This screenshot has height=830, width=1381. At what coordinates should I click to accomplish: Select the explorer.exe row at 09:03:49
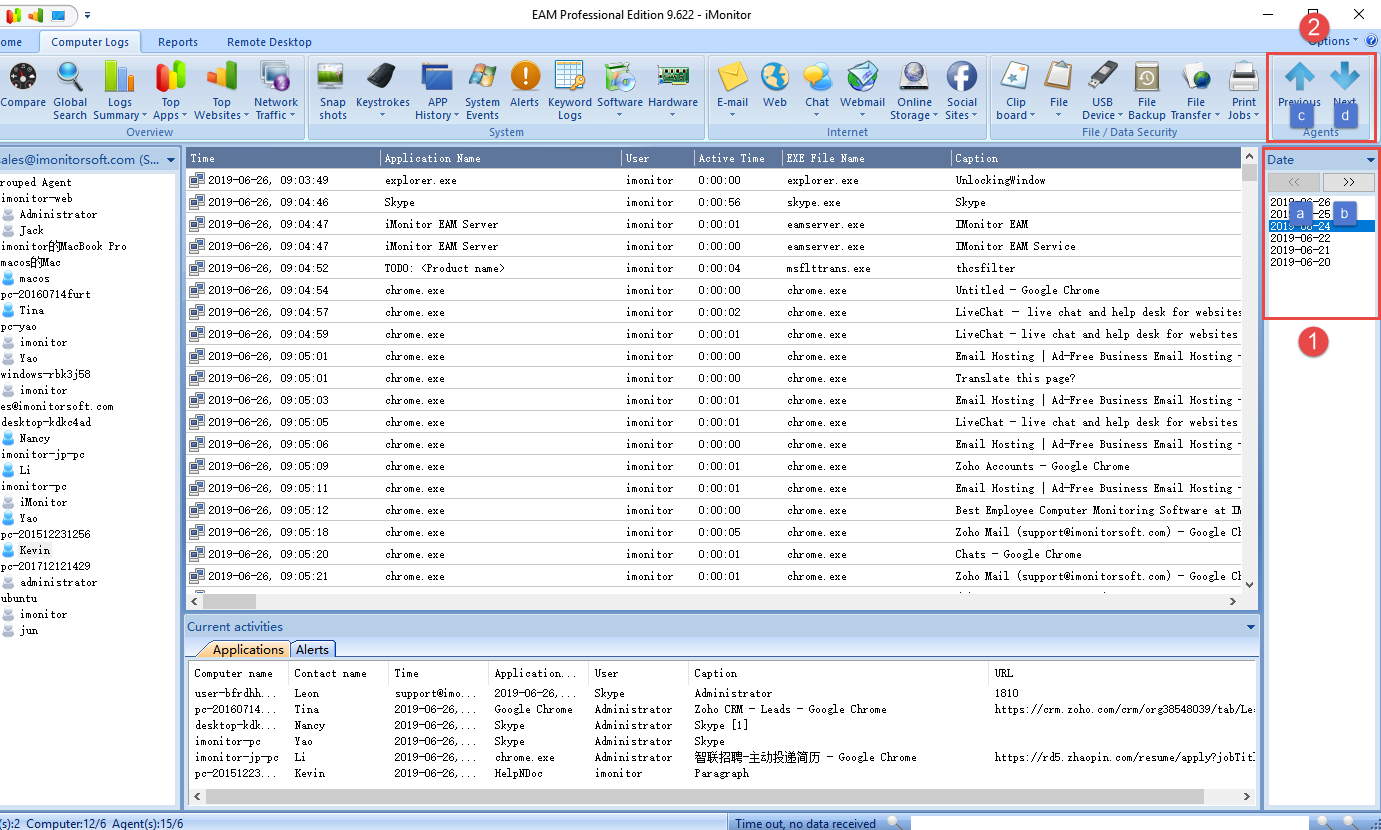(714, 180)
